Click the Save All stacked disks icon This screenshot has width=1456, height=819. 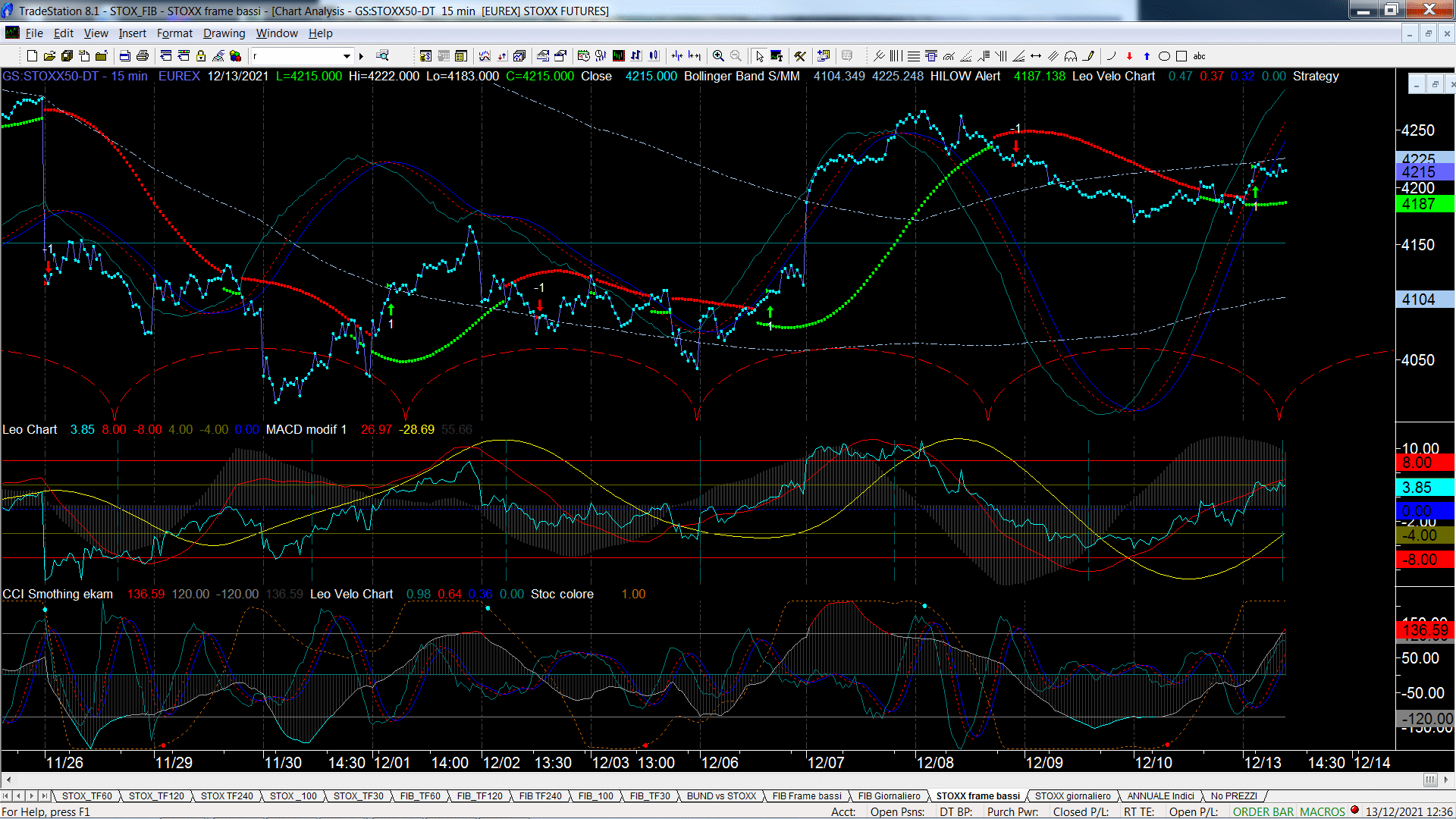pos(67,56)
